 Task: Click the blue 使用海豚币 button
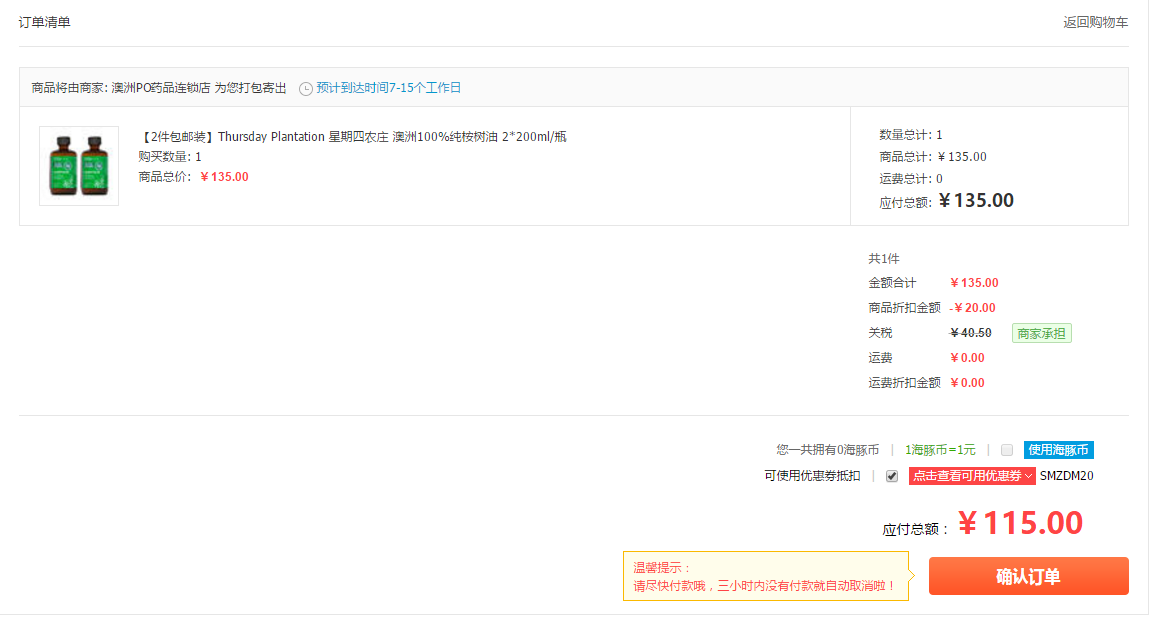[x=1058, y=450]
